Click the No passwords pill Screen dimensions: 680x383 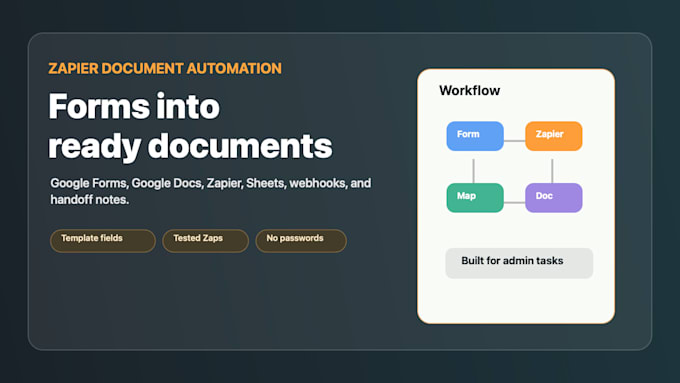tap(301, 241)
